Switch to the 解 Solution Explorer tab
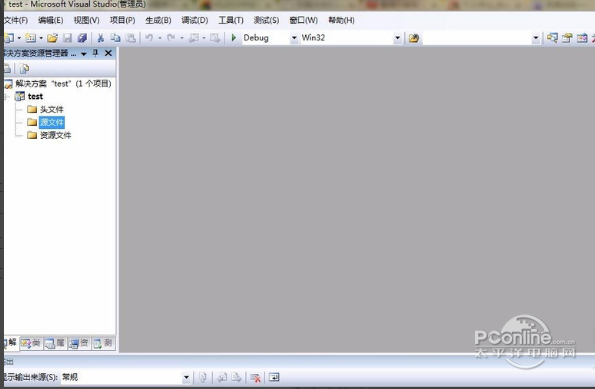The width and height of the screenshot is (595, 389). pos(11,343)
